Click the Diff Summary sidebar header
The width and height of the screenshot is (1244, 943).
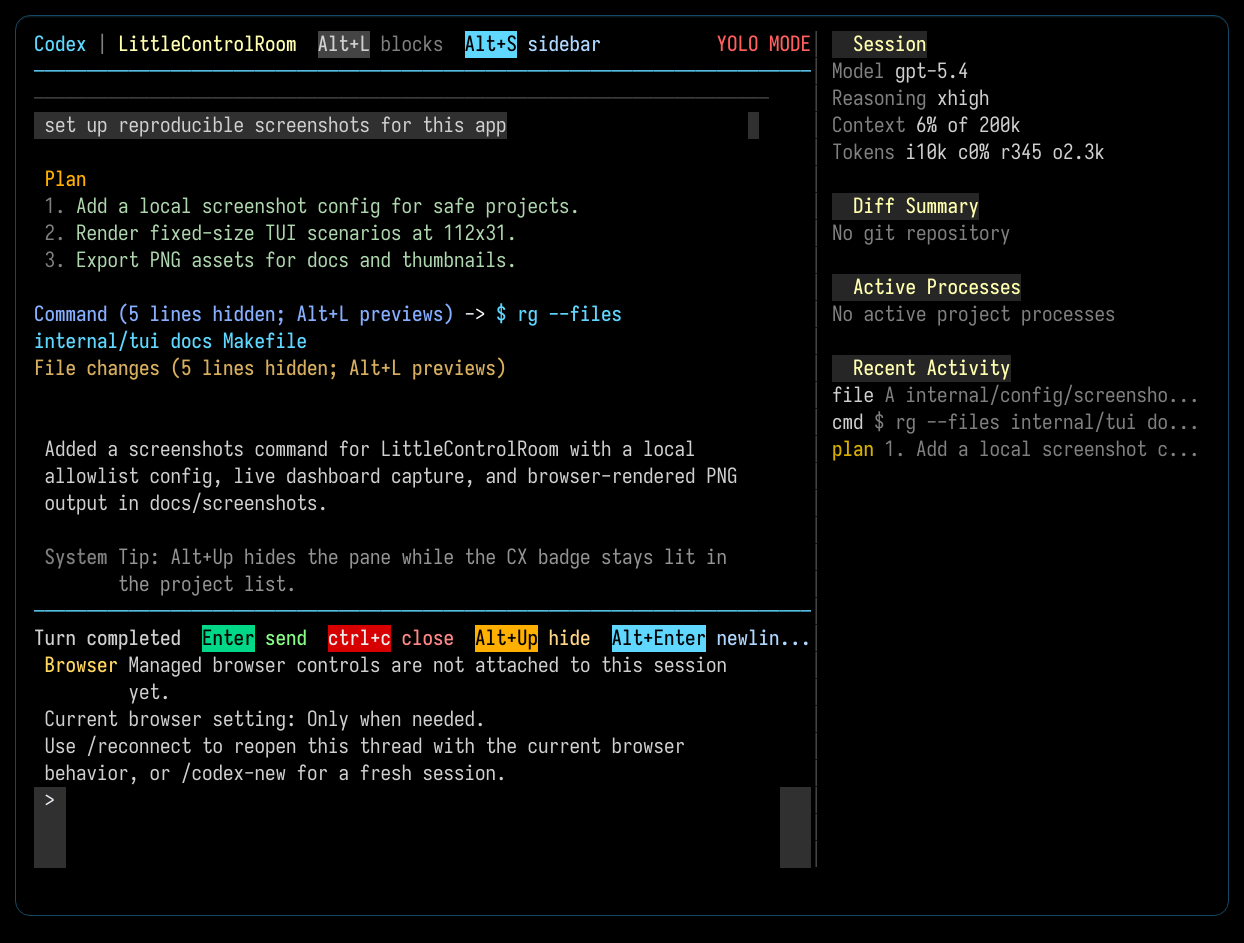pyautogui.click(x=906, y=206)
